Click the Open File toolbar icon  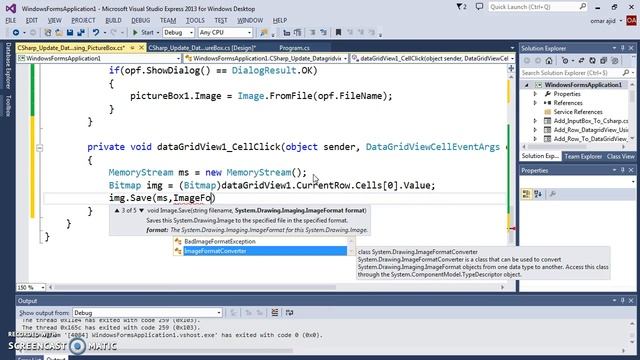tap(59, 32)
